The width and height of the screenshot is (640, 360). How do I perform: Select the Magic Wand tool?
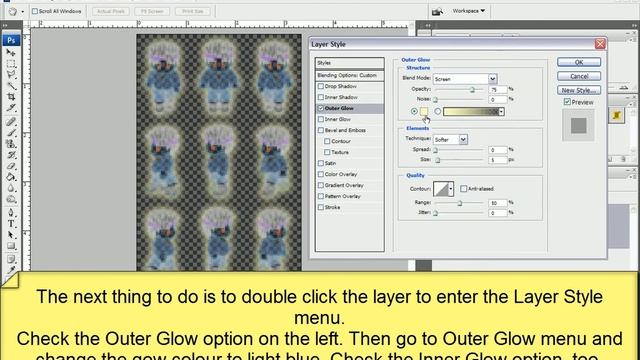pyautogui.click(x=11, y=86)
